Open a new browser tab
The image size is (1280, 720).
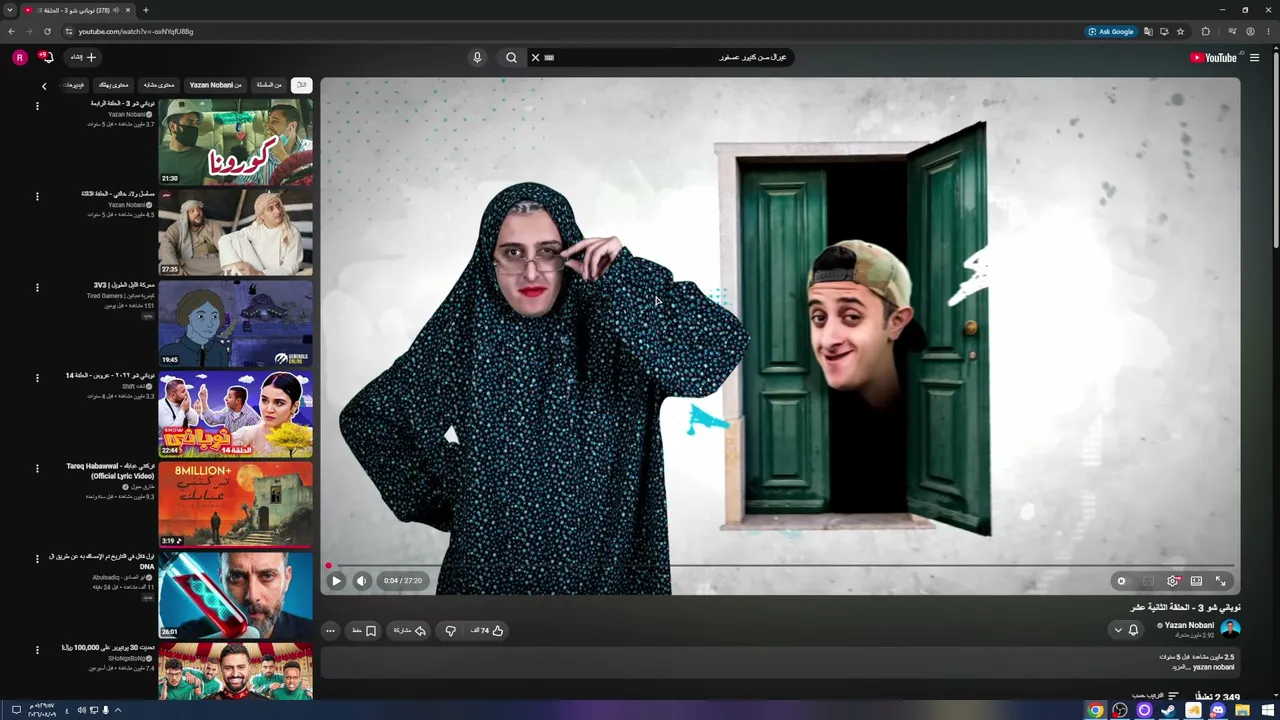(146, 10)
